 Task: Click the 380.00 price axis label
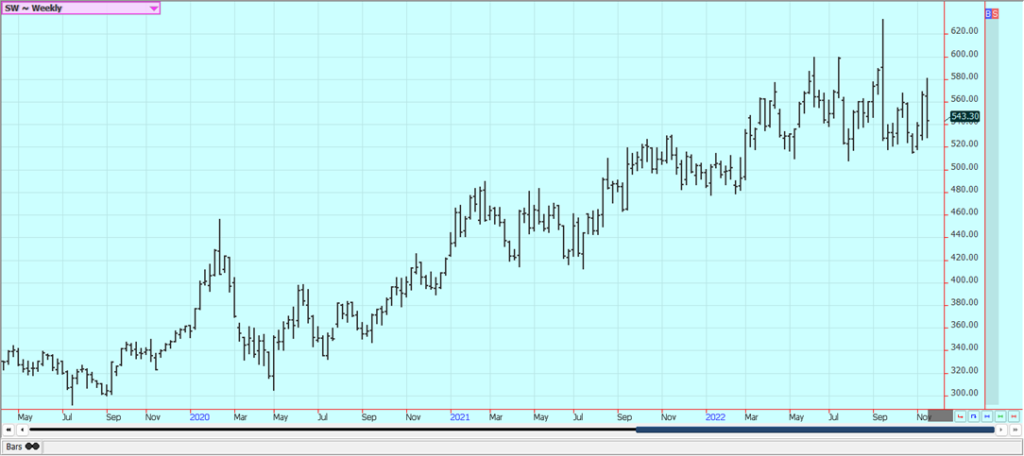point(964,302)
